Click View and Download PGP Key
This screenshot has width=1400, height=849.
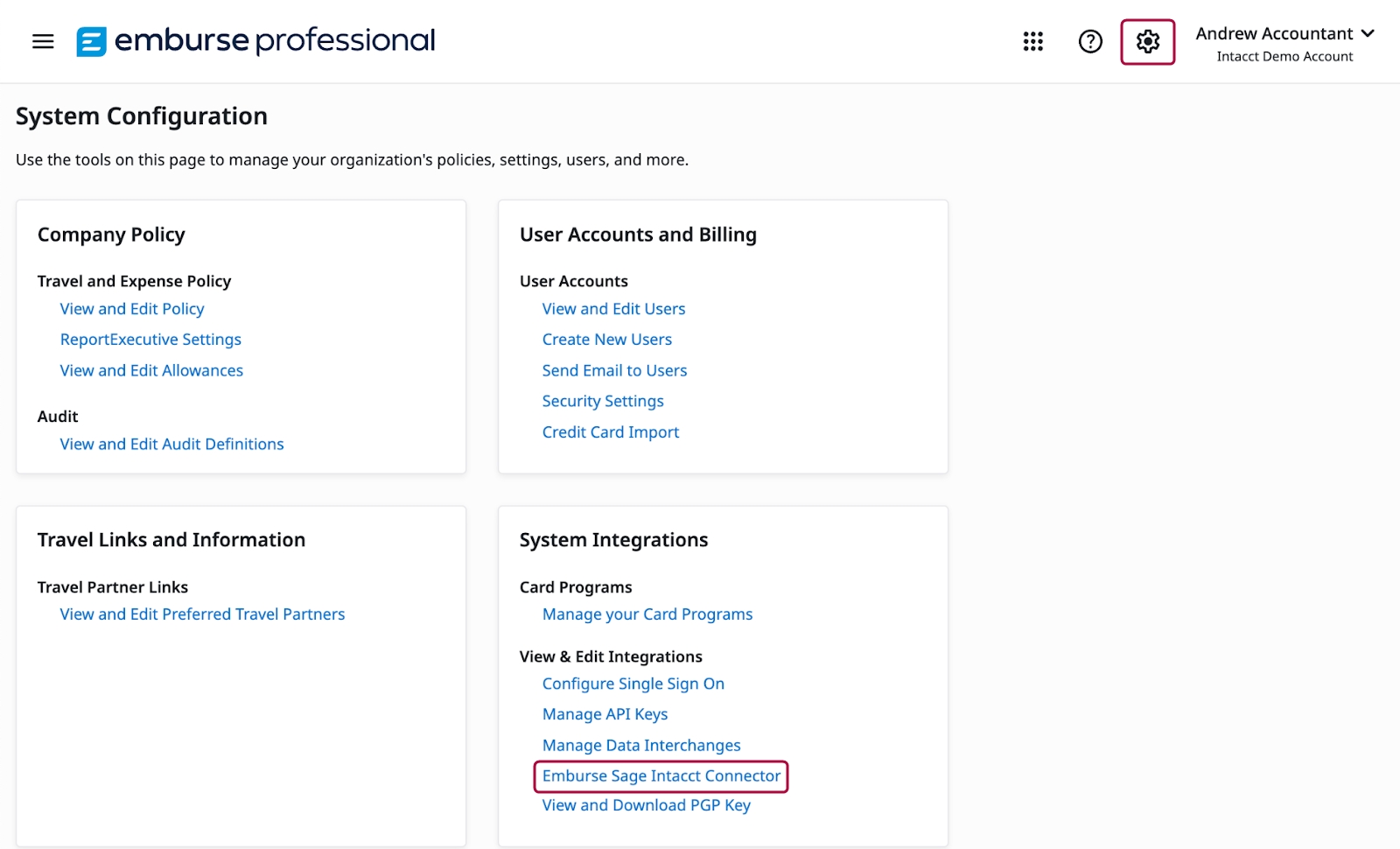tap(647, 805)
